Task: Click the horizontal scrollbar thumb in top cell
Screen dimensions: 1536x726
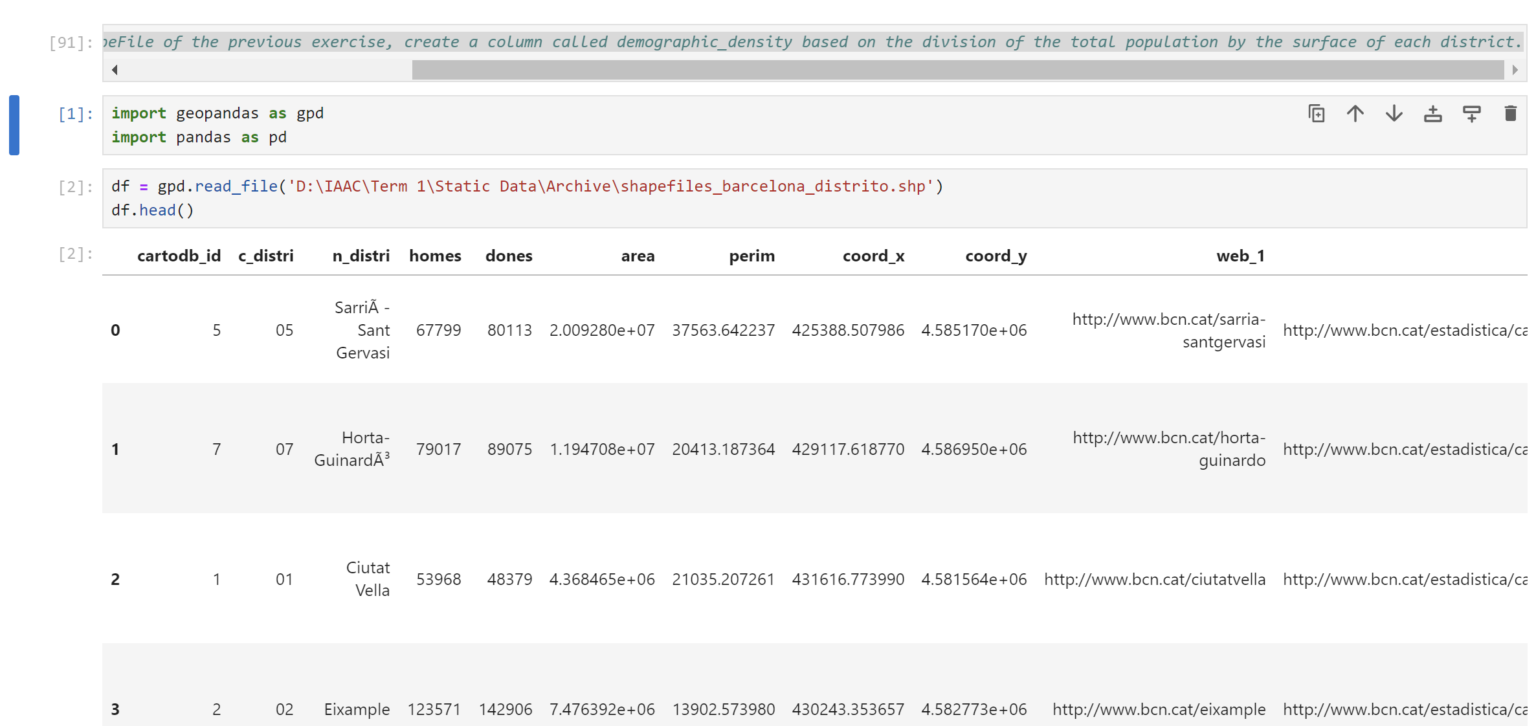Action: point(957,70)
